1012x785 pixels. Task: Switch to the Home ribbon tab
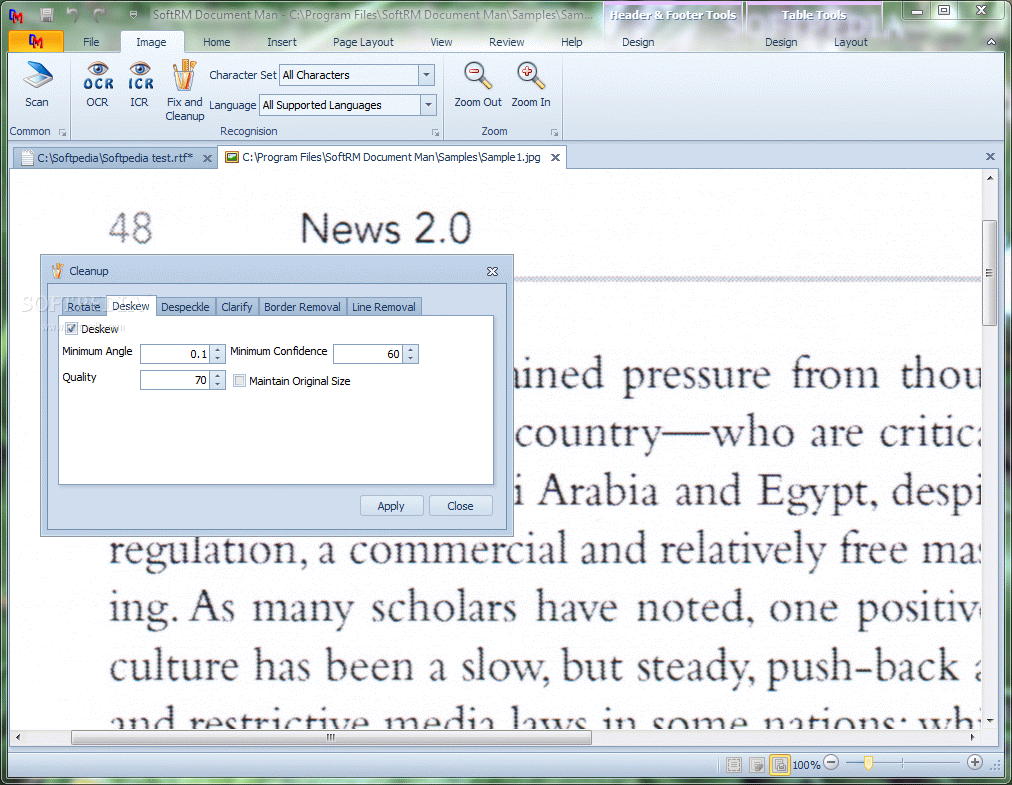[216, 42]
